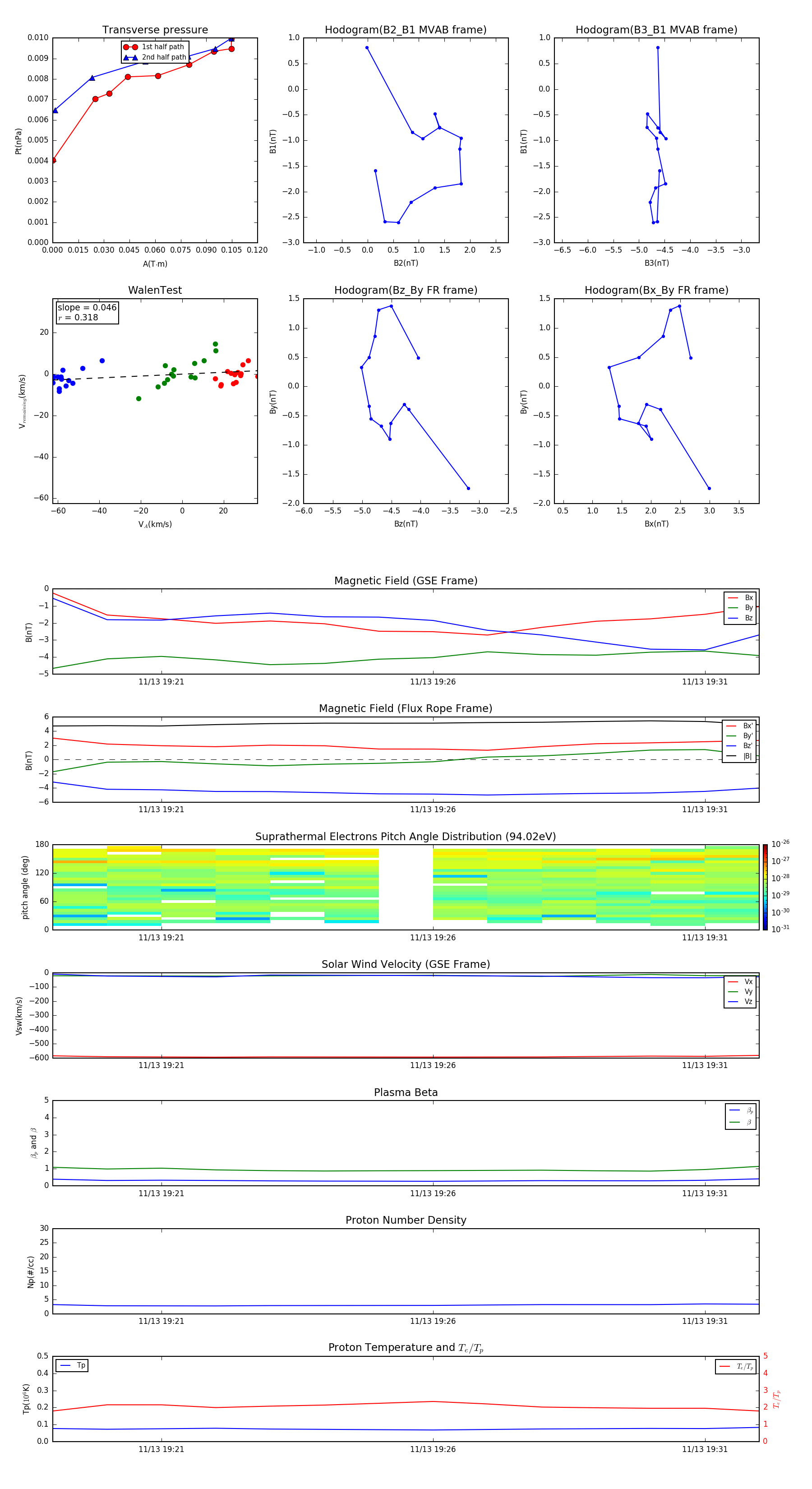Click "11/13 19:26" tick under GSE Magnetic Field
Viewport: 812px width, 1489px height.
[433, 682]
